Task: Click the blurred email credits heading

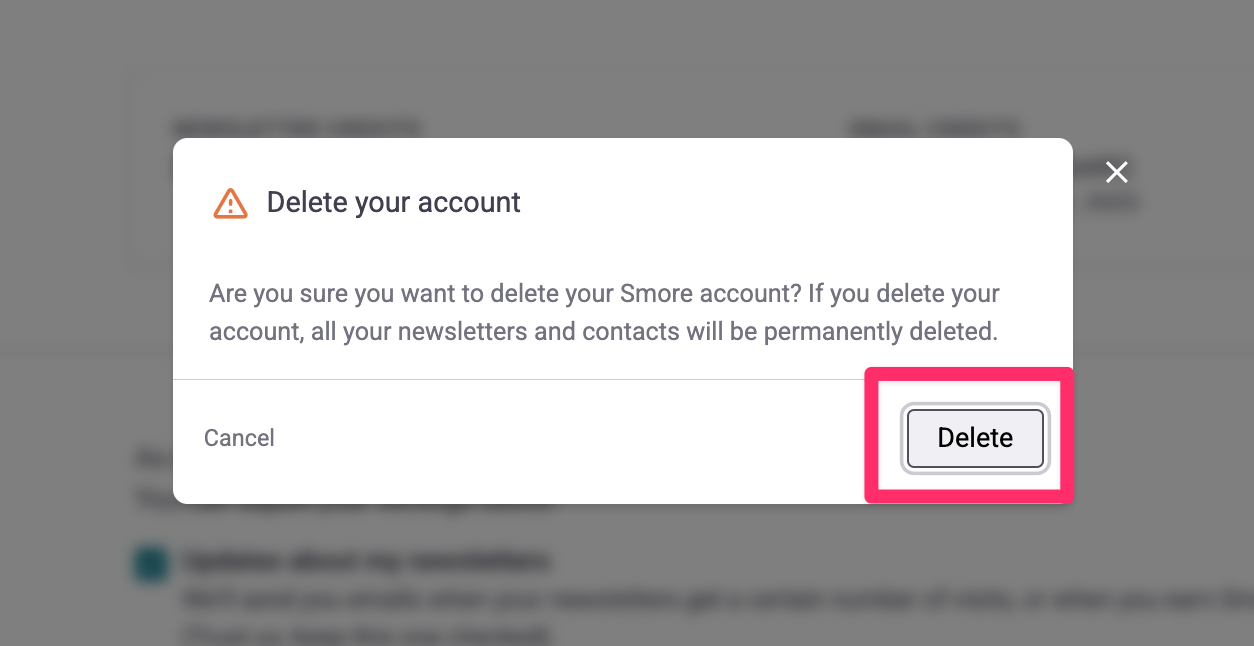Action: coord(934,128)
